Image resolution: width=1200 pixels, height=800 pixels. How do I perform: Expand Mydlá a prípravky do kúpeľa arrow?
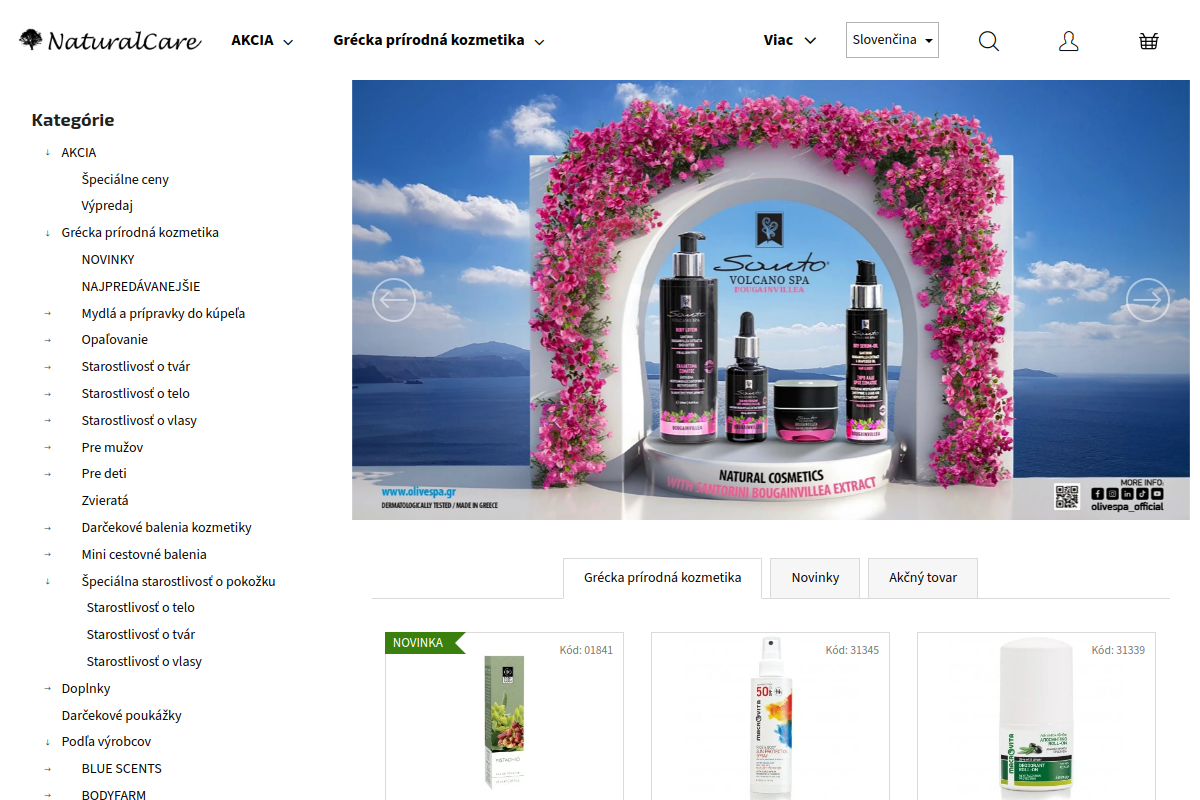[47, 313]
